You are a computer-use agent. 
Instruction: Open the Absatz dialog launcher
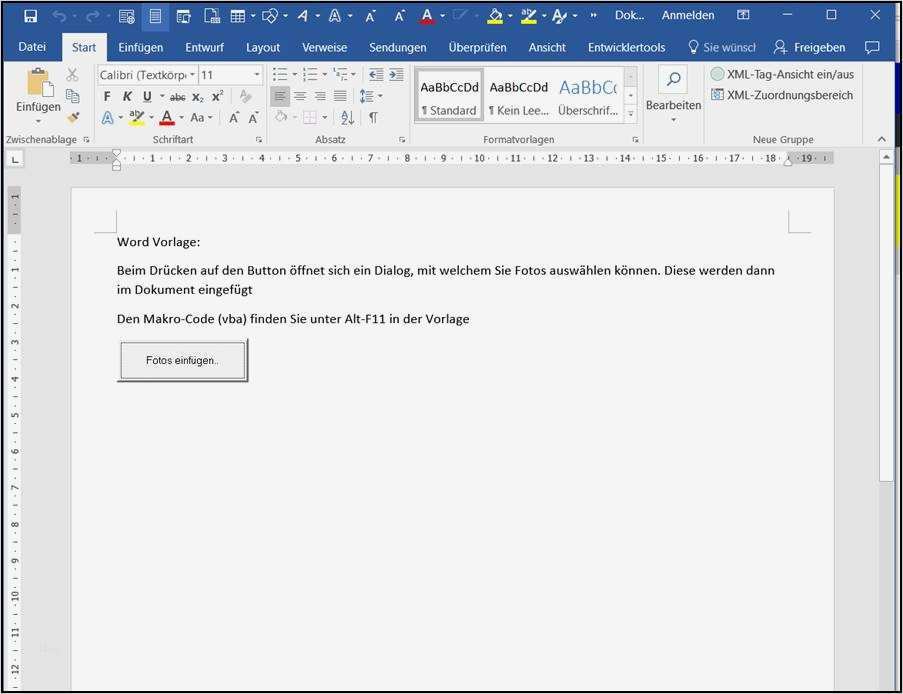(x=402, y=139)
